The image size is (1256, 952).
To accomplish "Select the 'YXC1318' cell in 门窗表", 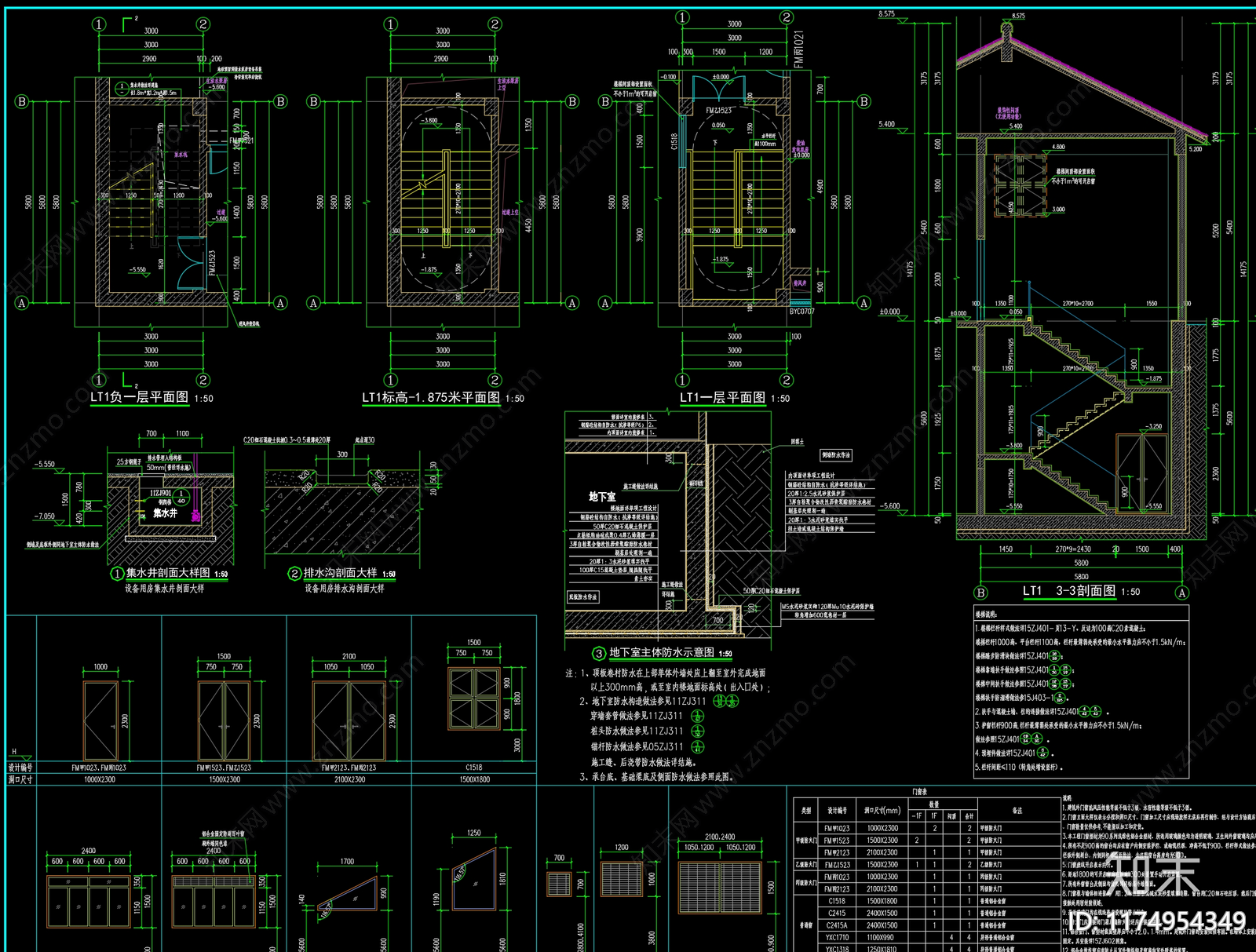I will tap(837, 949).
